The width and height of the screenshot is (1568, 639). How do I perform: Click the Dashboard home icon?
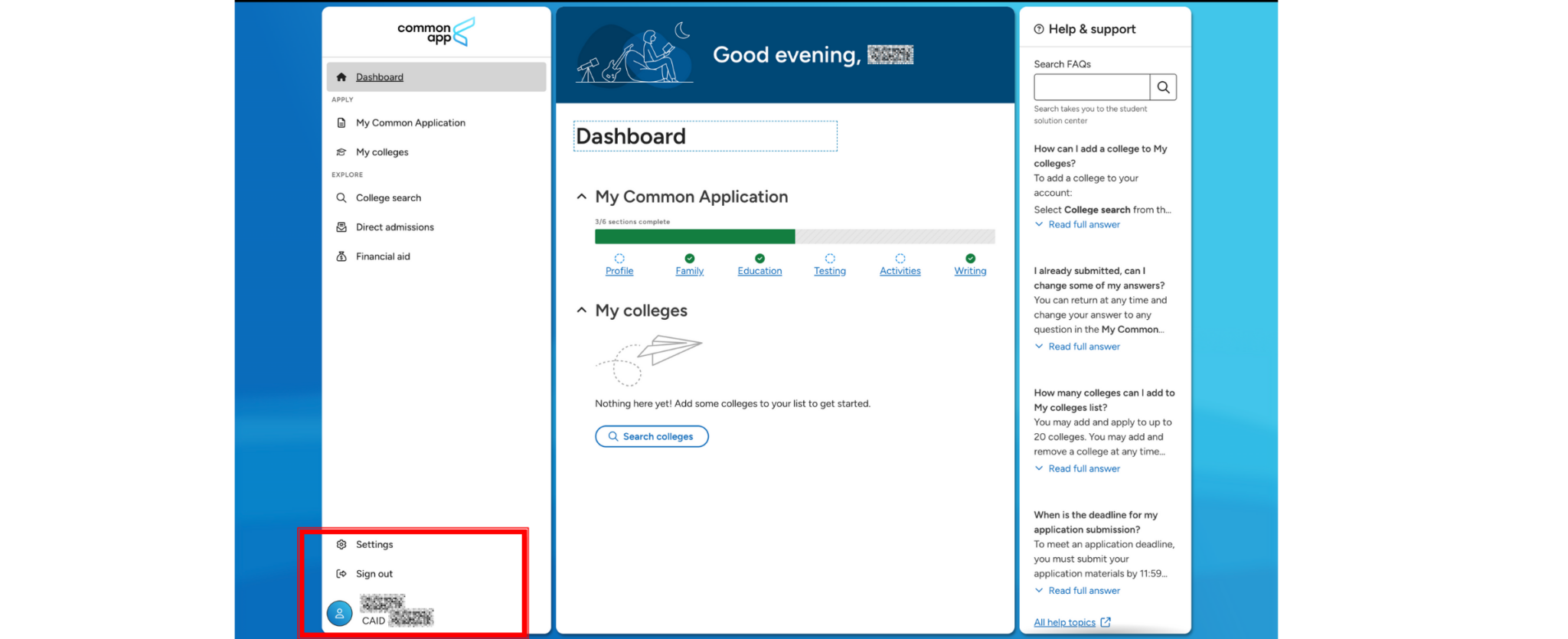pyautogui.click(x=341, y=77)
